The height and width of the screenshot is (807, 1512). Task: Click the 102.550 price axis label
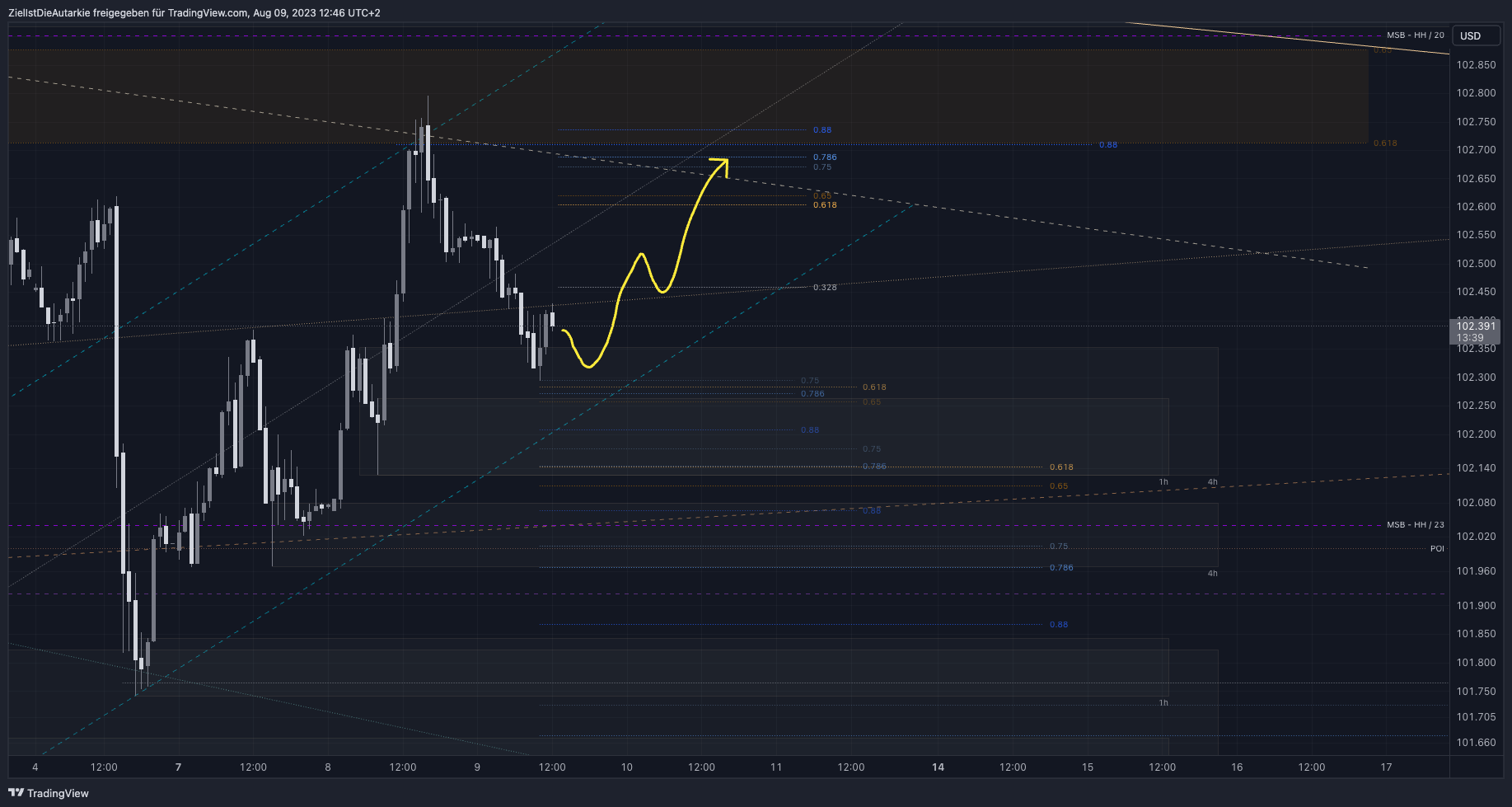1476,235
